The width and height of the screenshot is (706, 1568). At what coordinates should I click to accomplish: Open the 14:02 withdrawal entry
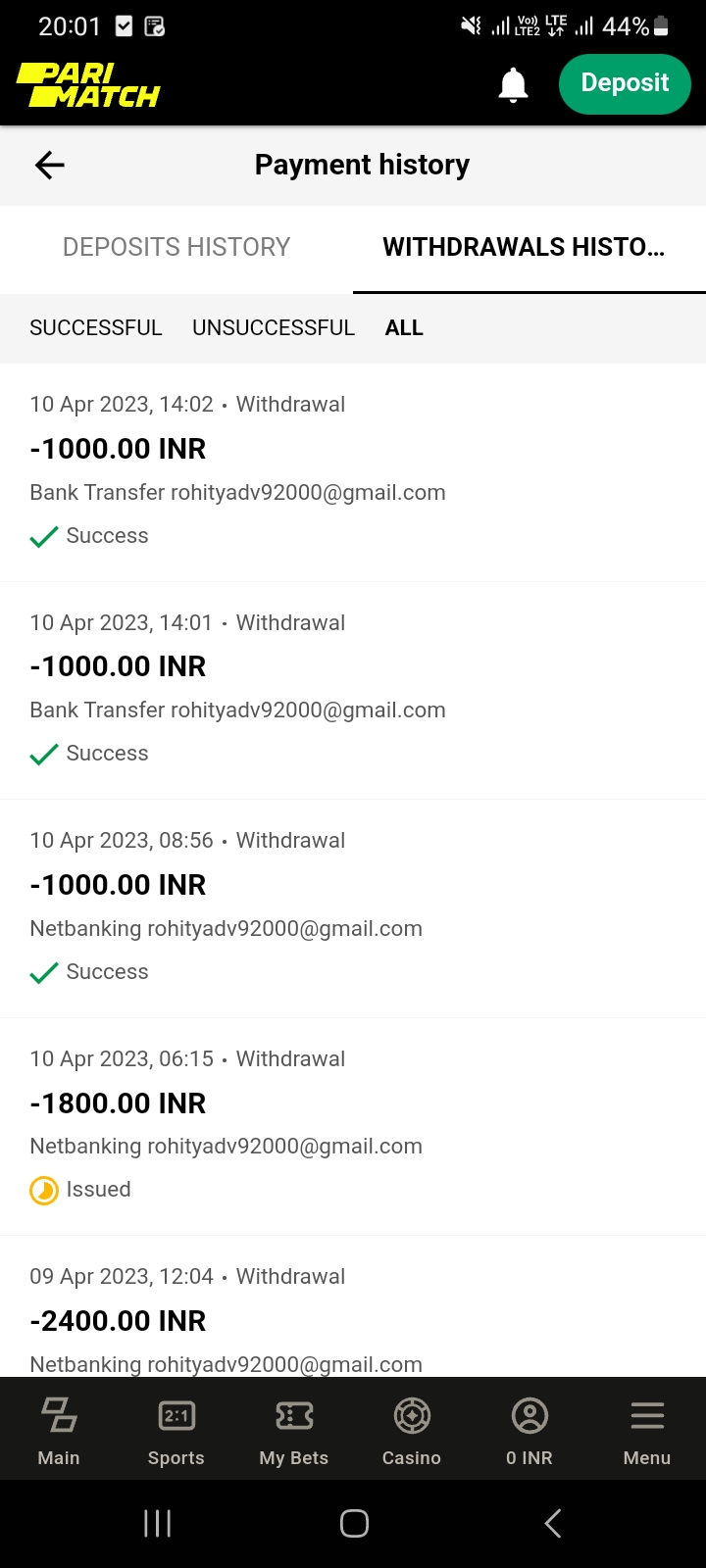(x=353, y=470)
